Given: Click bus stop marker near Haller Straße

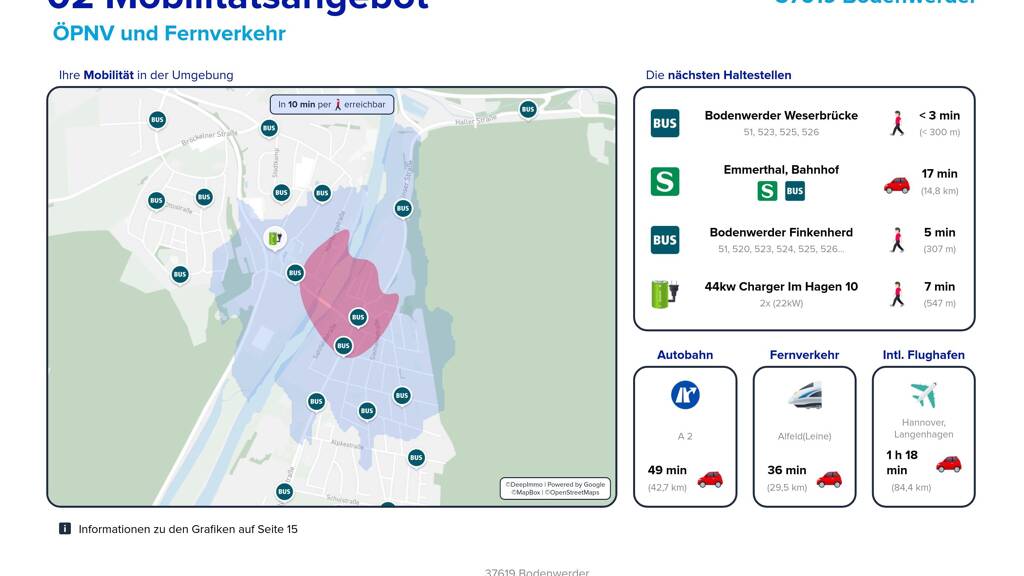Looking at the screenshot, I should [528, 109].
